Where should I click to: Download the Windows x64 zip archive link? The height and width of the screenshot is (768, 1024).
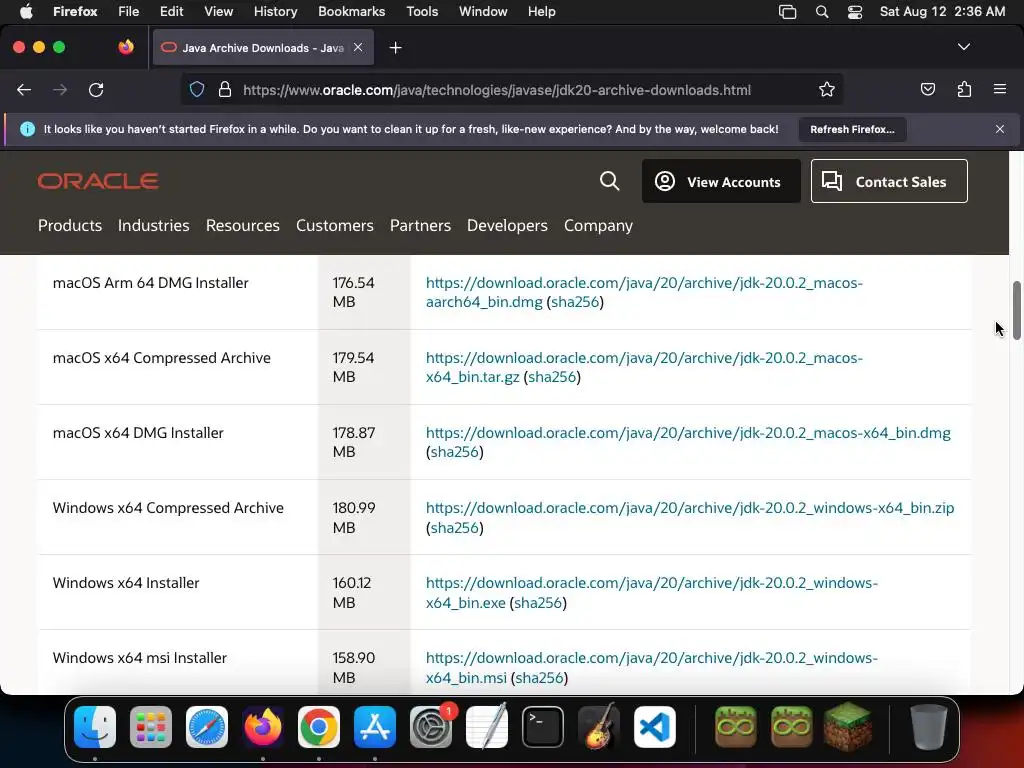[x=690, y=507]
